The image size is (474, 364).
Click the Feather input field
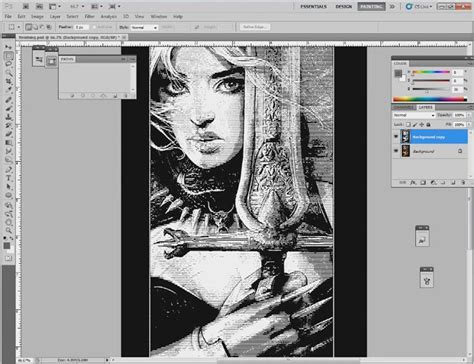point(81,27)
